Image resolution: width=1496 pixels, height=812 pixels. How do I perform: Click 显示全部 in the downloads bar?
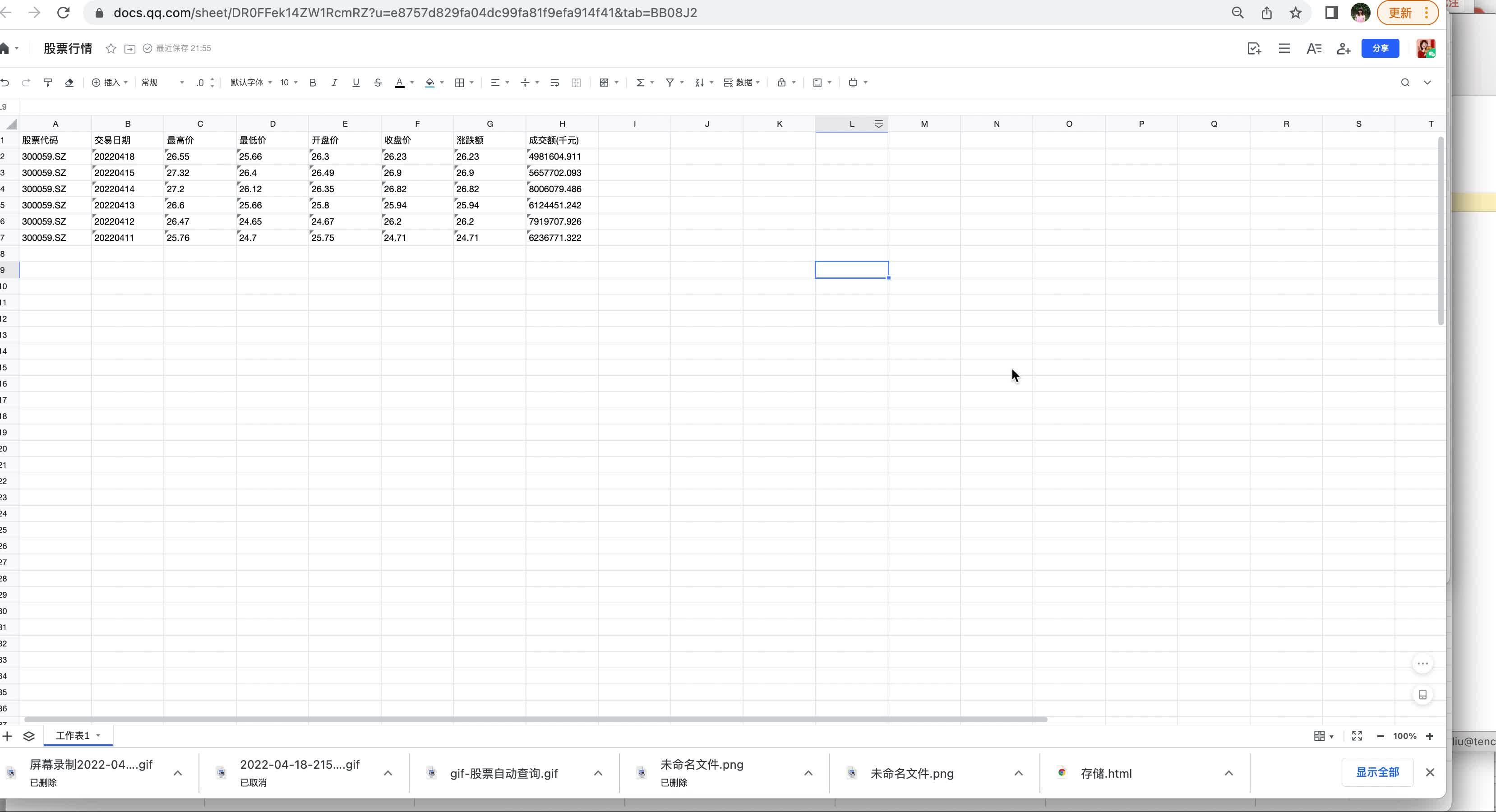(x=1377, y=772)
